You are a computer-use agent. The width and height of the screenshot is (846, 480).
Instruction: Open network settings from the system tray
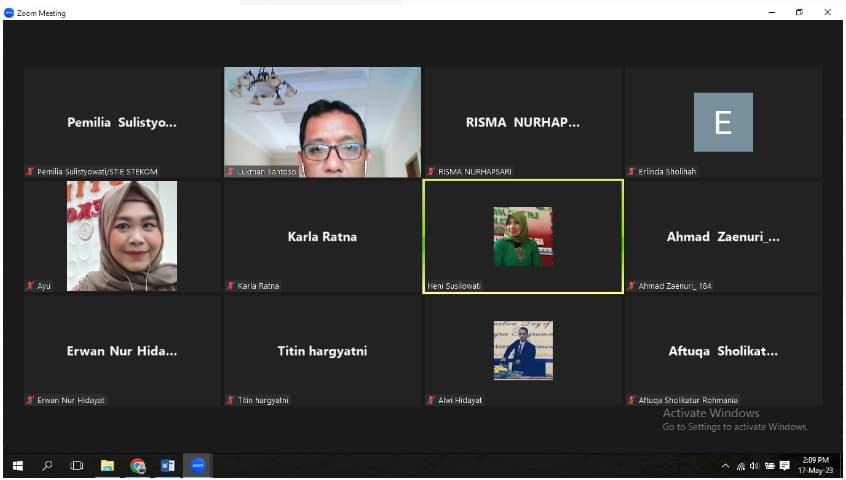click(741, 466)
